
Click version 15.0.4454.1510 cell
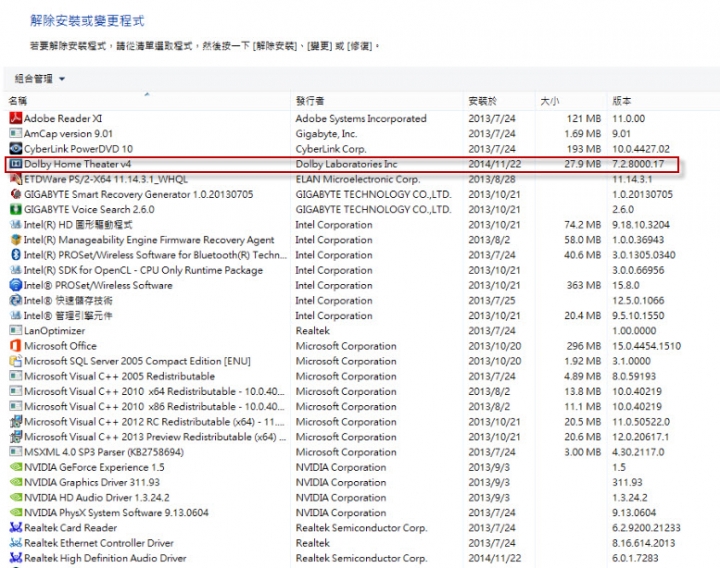pos(646,346)
